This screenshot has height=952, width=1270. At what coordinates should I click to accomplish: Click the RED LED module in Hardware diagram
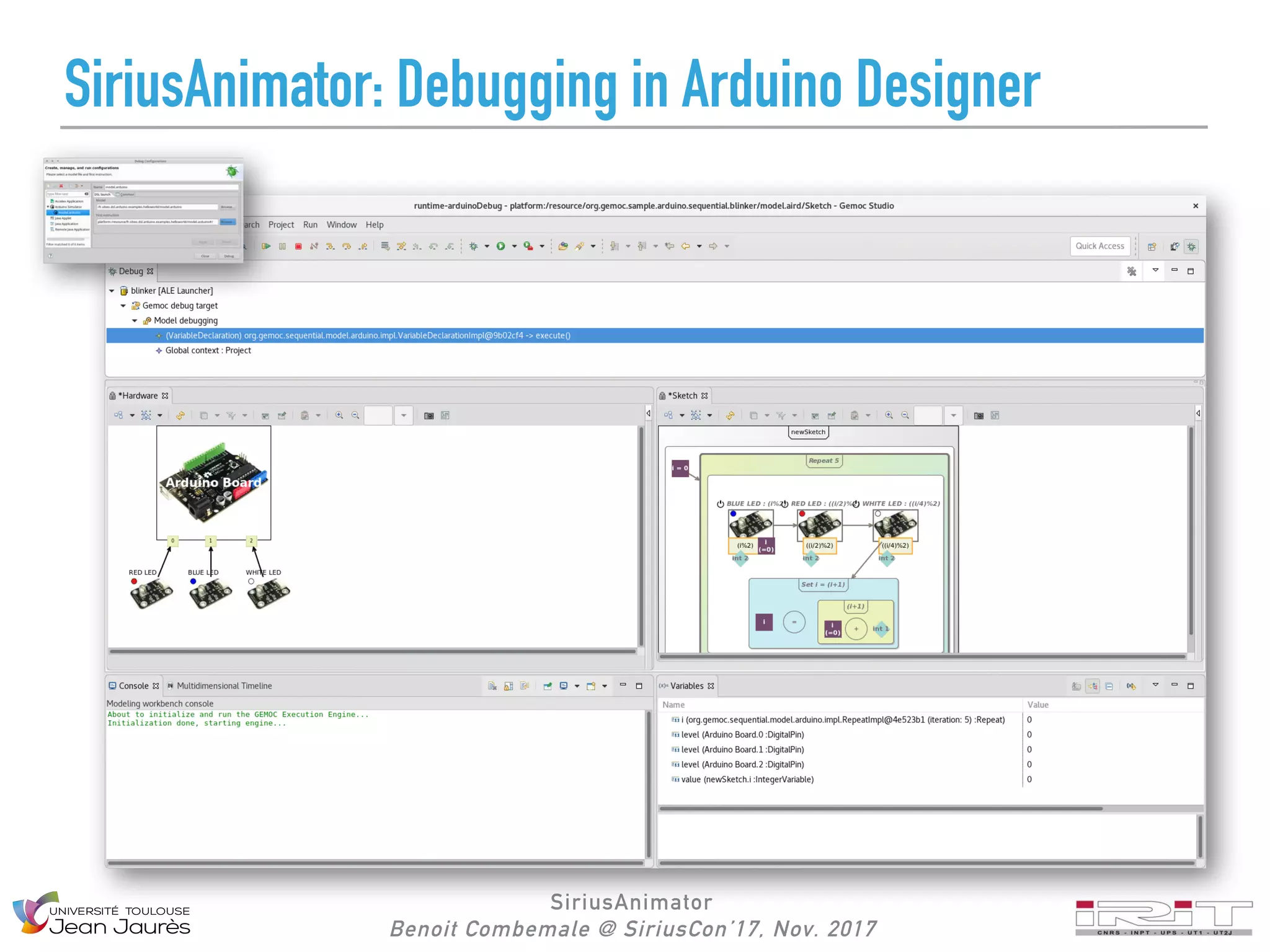[151, 594]
